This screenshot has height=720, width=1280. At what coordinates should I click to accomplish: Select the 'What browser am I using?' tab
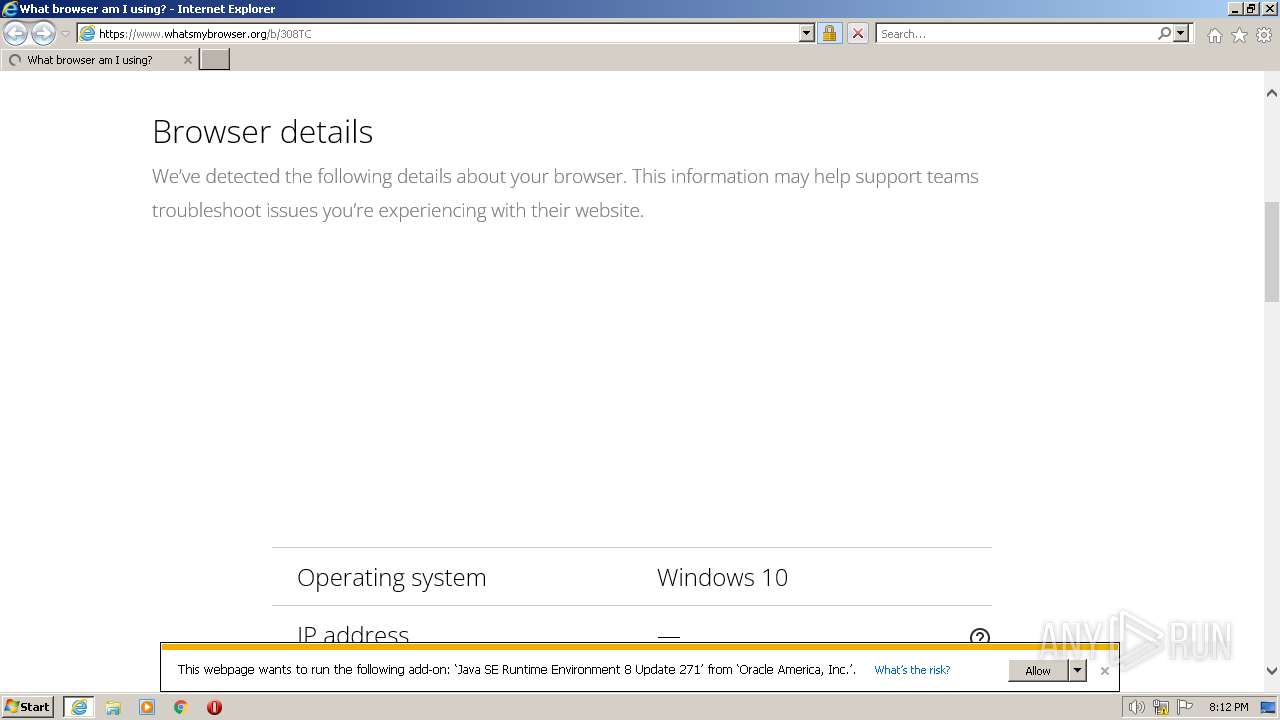99,60
